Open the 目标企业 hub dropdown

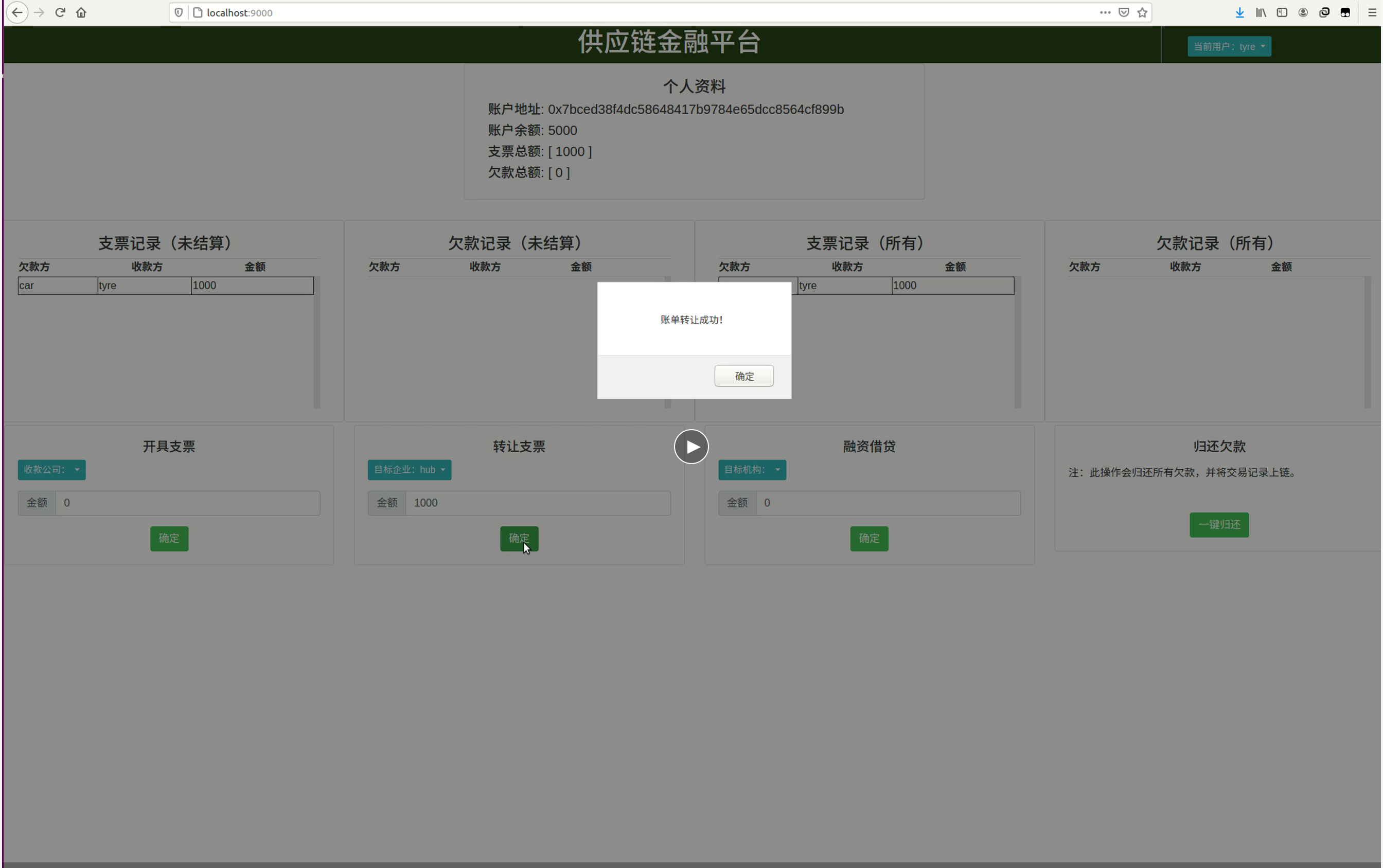tap(409, 470)
